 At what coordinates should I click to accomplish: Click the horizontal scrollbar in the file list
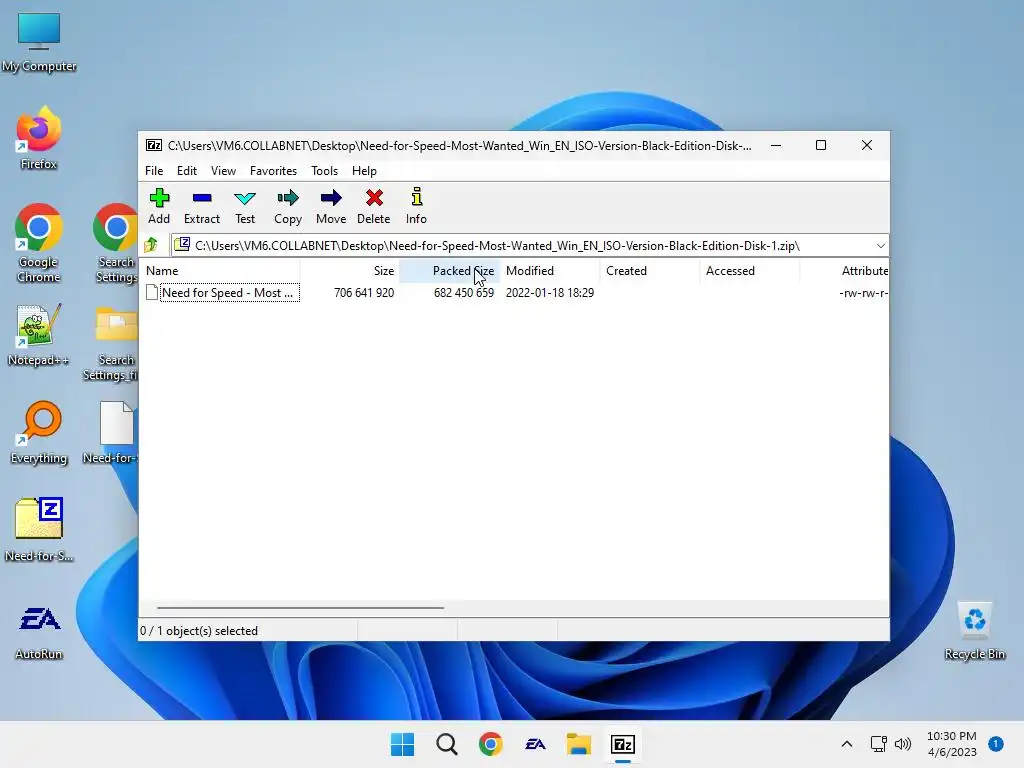[300, 607]
